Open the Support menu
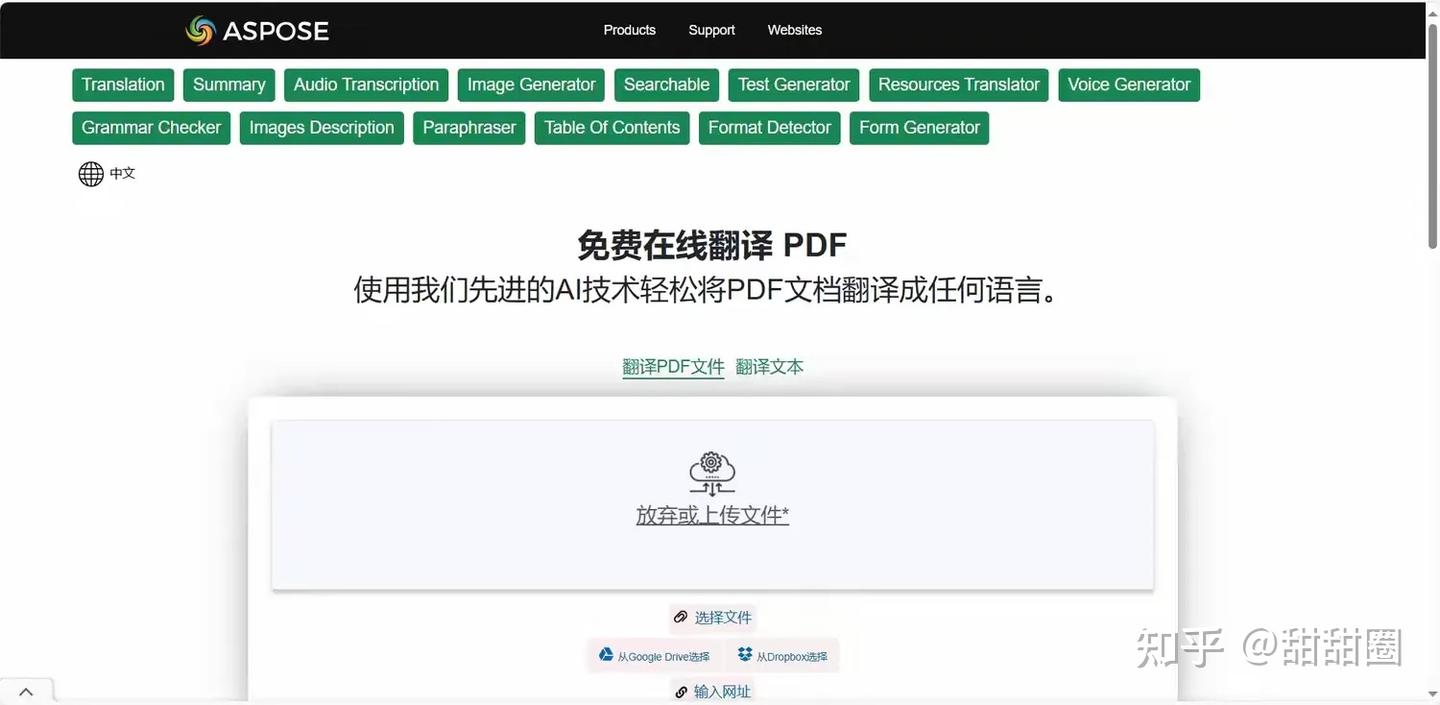This screenshot has width=1440, height=705. [711, 30]
